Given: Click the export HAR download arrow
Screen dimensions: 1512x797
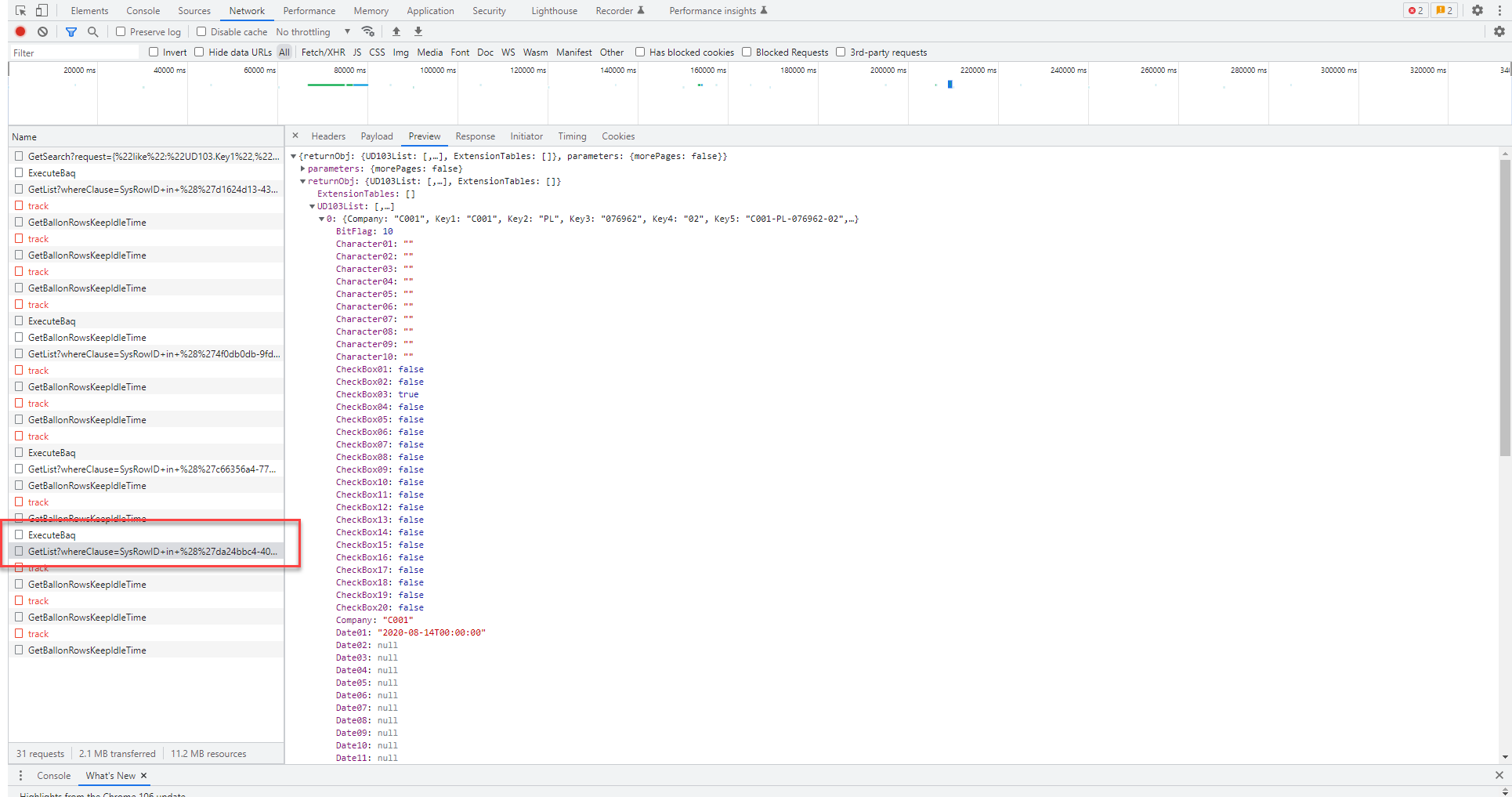Looking at the screenshot, I should (x=418, y=31).
